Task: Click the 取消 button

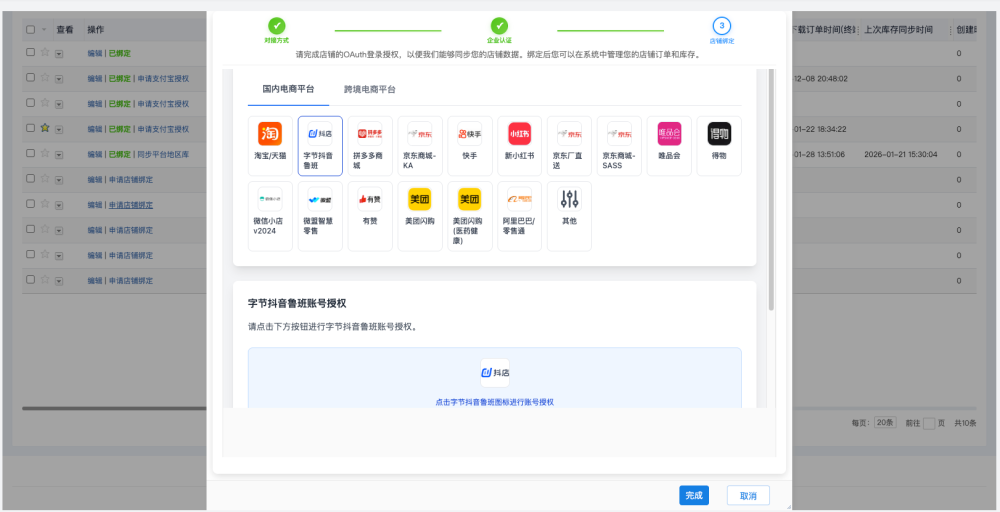Action: (x=748, y=495)
